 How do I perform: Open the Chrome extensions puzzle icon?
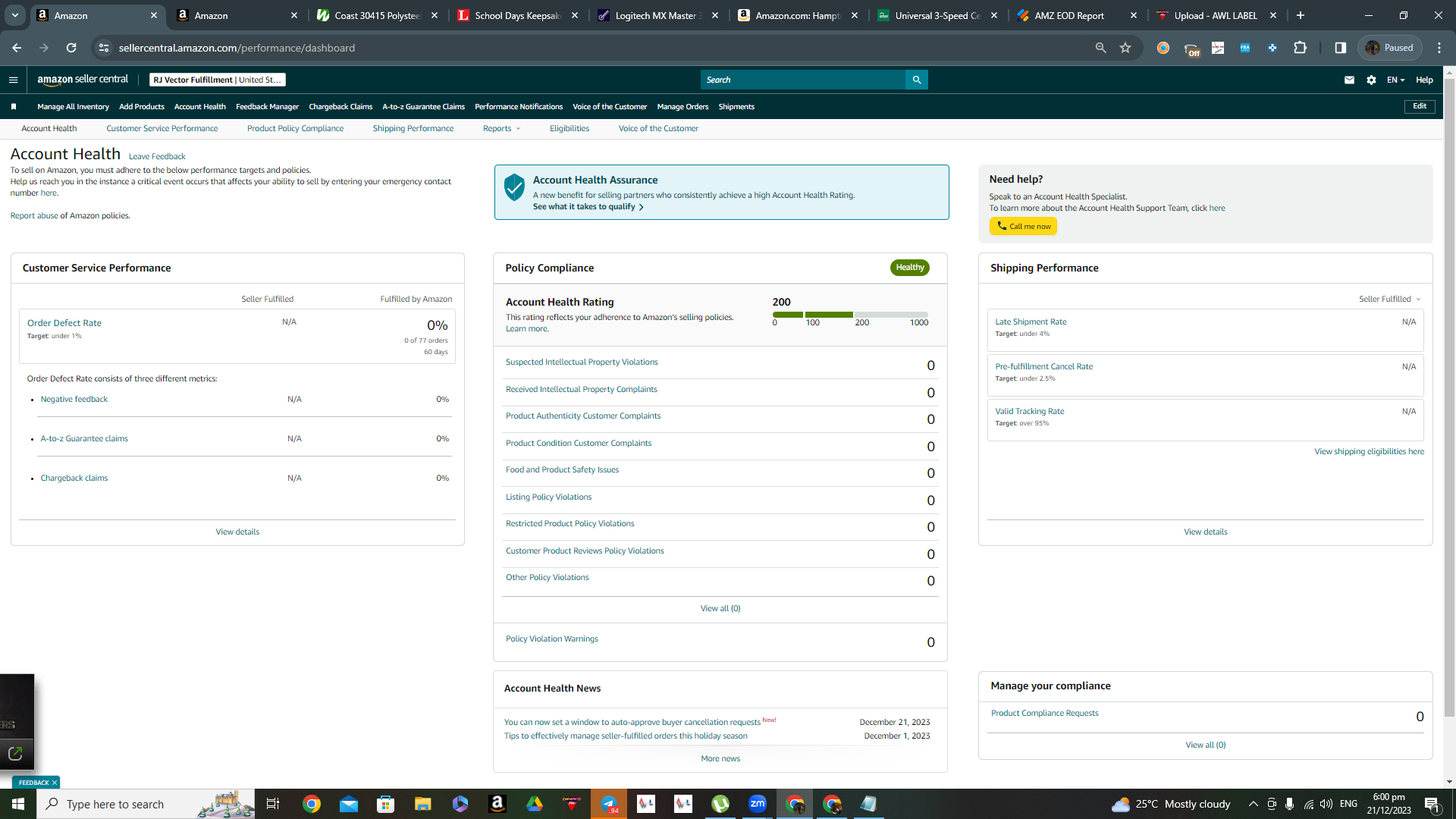pyautogui.click(x=1300, y=48)
